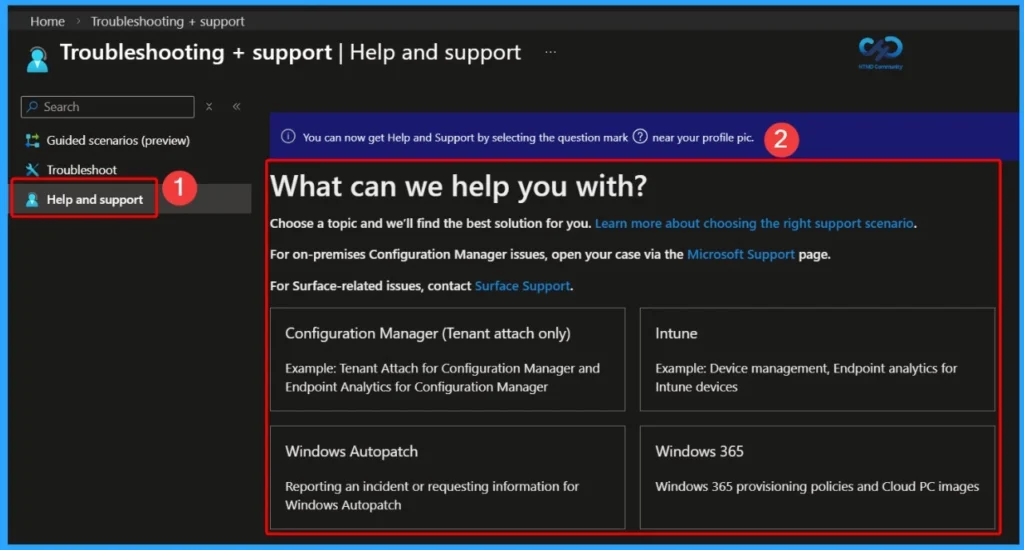Click inside the sidebar Search field
The height and width of the screenshot is (550, 1024).
tap(108, 107)
